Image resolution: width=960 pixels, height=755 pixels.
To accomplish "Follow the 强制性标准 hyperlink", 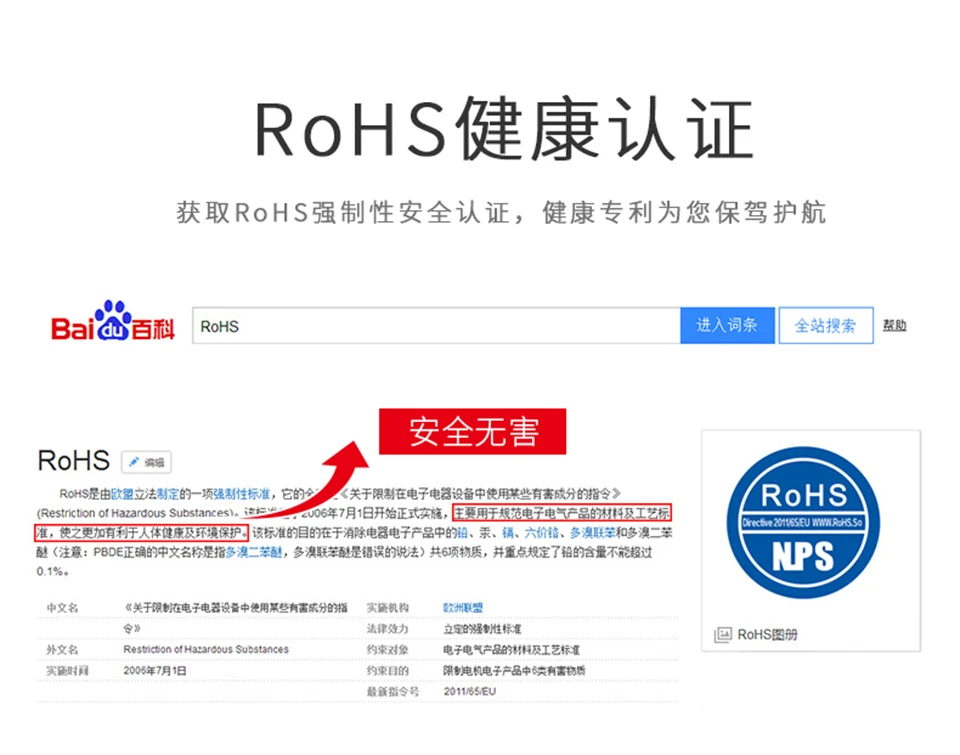I will [x=241, y=494].
